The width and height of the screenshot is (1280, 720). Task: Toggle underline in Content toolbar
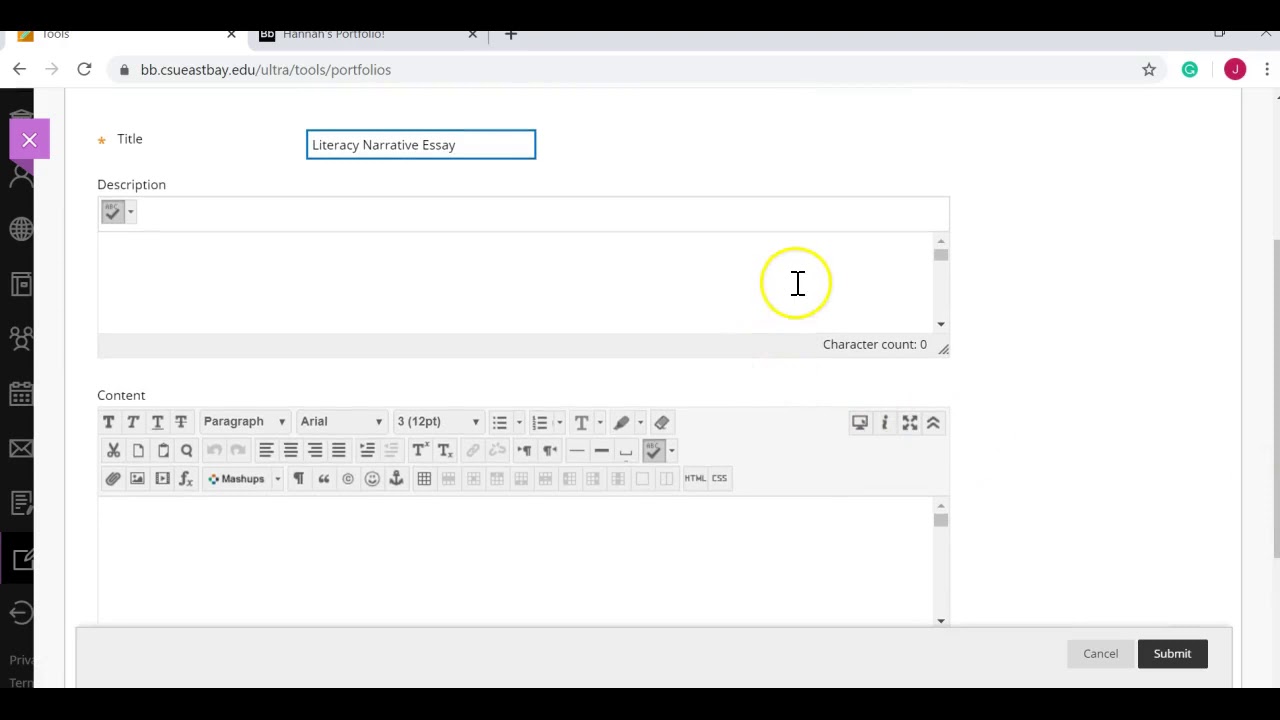[157, 422]
